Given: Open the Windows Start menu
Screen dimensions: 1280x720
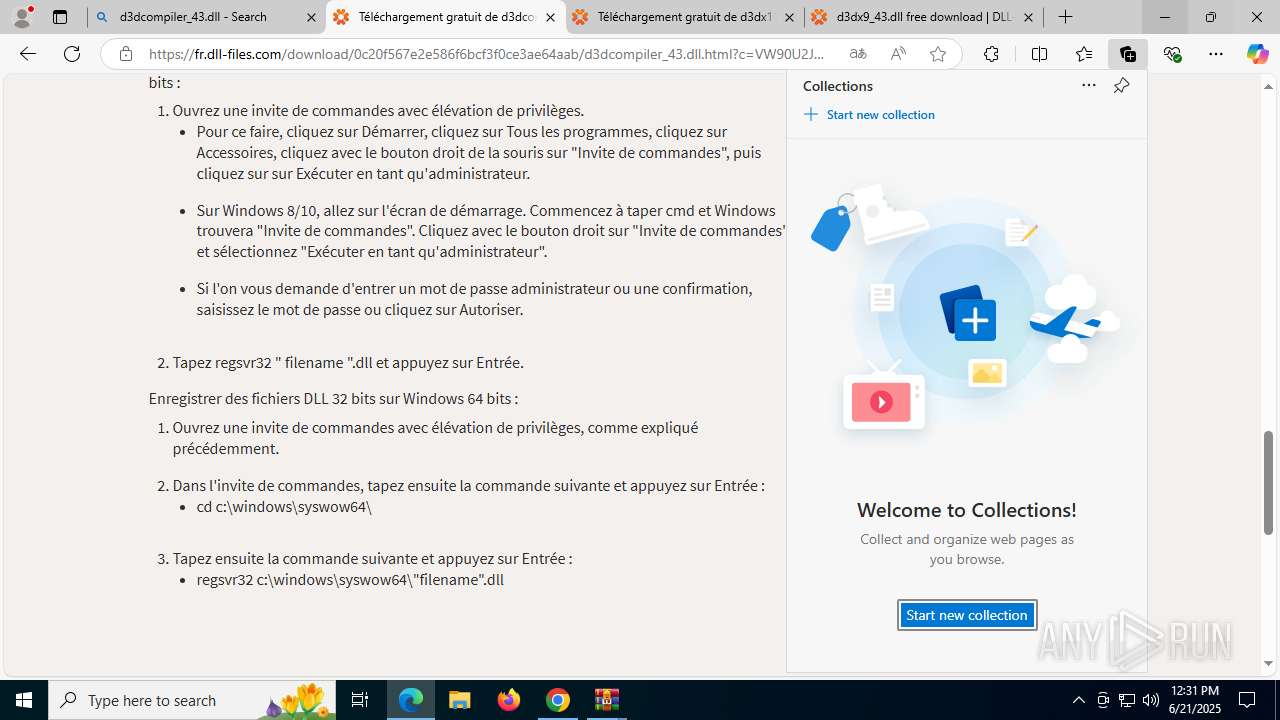Looking at the screenshot, I should (24, 700).
